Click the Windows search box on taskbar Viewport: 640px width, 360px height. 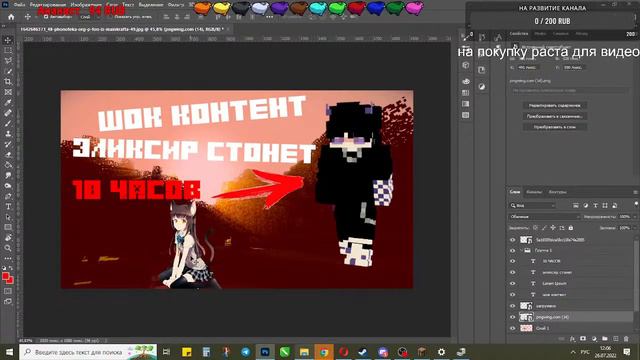[x=88, y=352]
